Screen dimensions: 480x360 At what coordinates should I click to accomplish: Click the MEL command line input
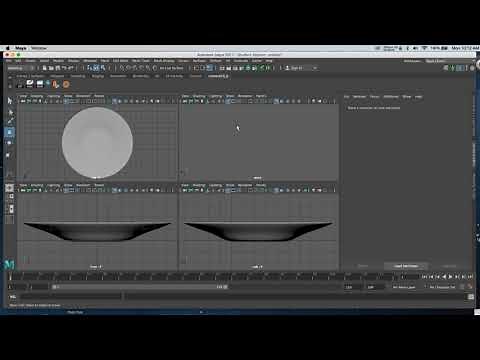(70, 296)
